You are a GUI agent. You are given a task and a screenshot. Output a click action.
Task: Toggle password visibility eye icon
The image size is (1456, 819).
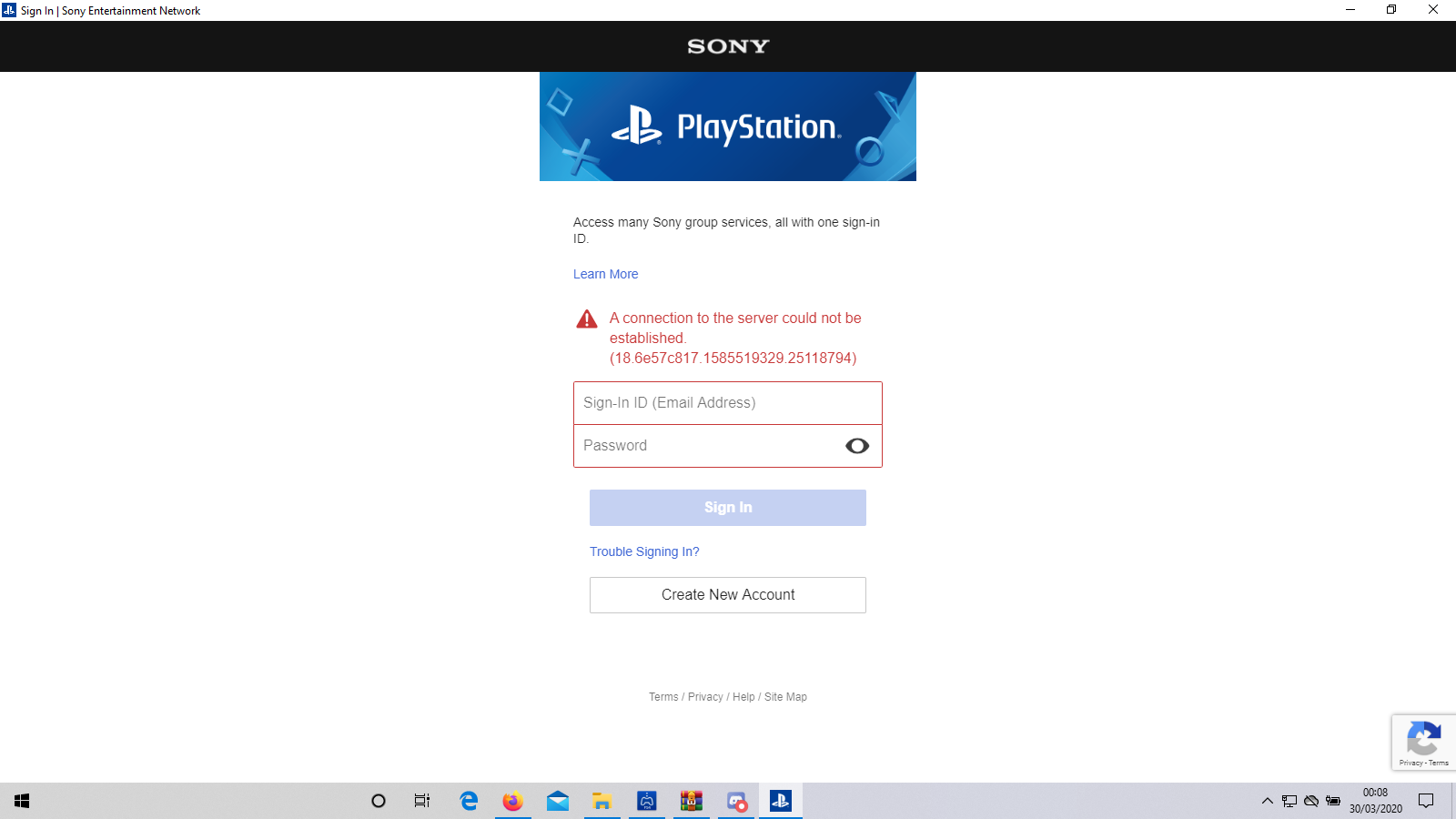point(857,446)
